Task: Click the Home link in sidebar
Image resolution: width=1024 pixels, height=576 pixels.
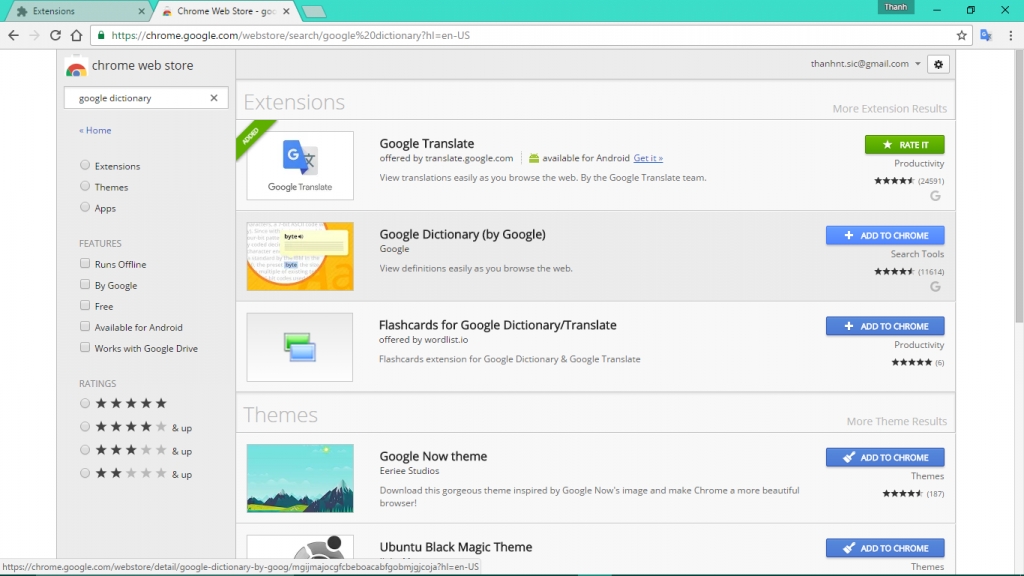Action: (x=95, y=130)
